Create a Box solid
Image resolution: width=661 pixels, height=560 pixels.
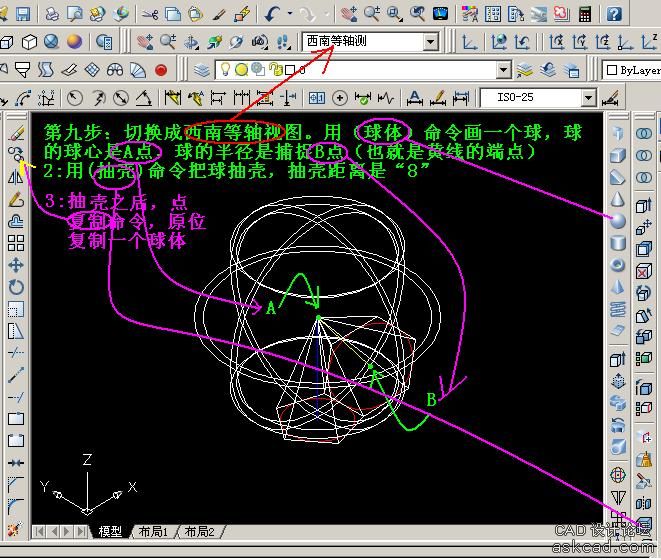coord(618,155)
